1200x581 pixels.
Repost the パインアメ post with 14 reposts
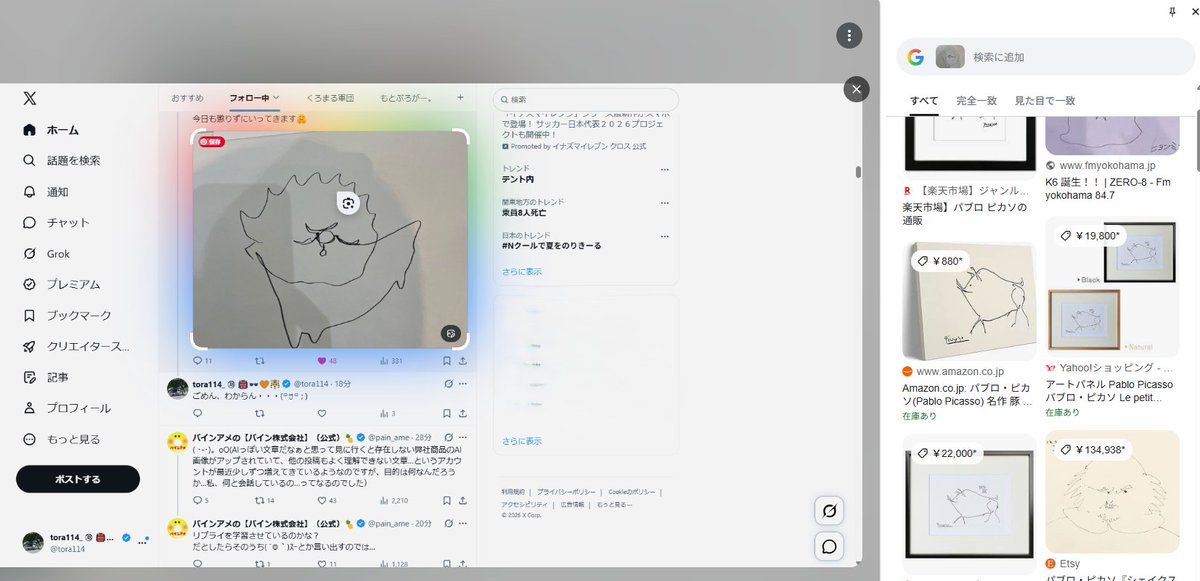pos(265,500)
